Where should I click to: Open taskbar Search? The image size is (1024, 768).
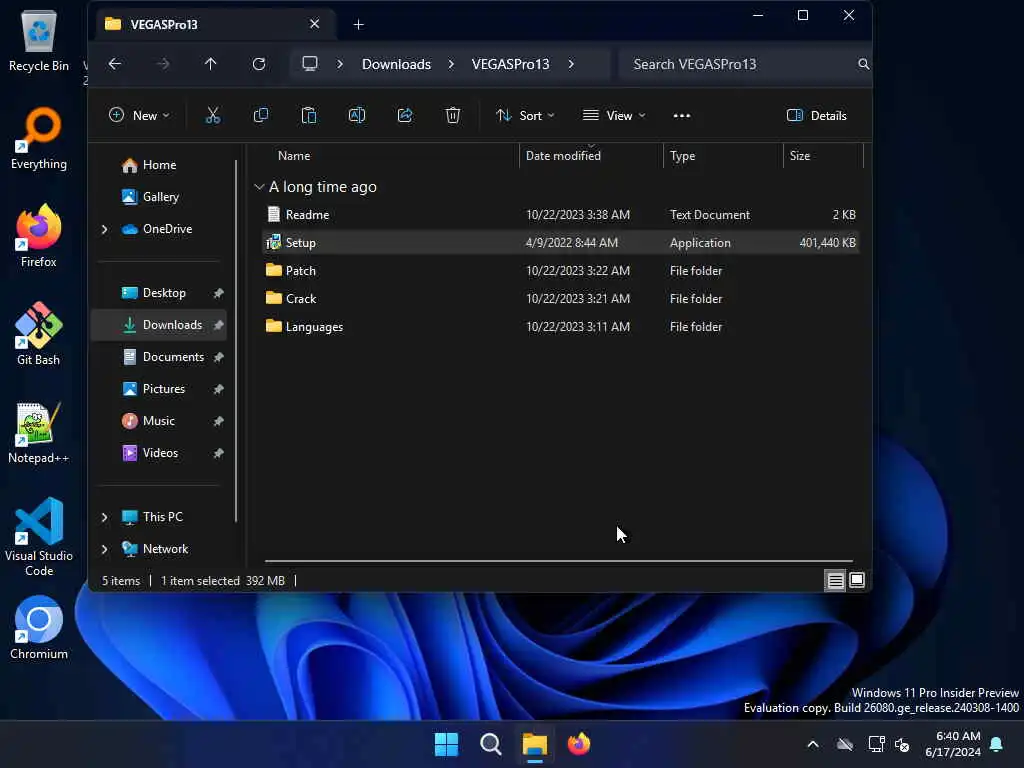click(490, 744)
